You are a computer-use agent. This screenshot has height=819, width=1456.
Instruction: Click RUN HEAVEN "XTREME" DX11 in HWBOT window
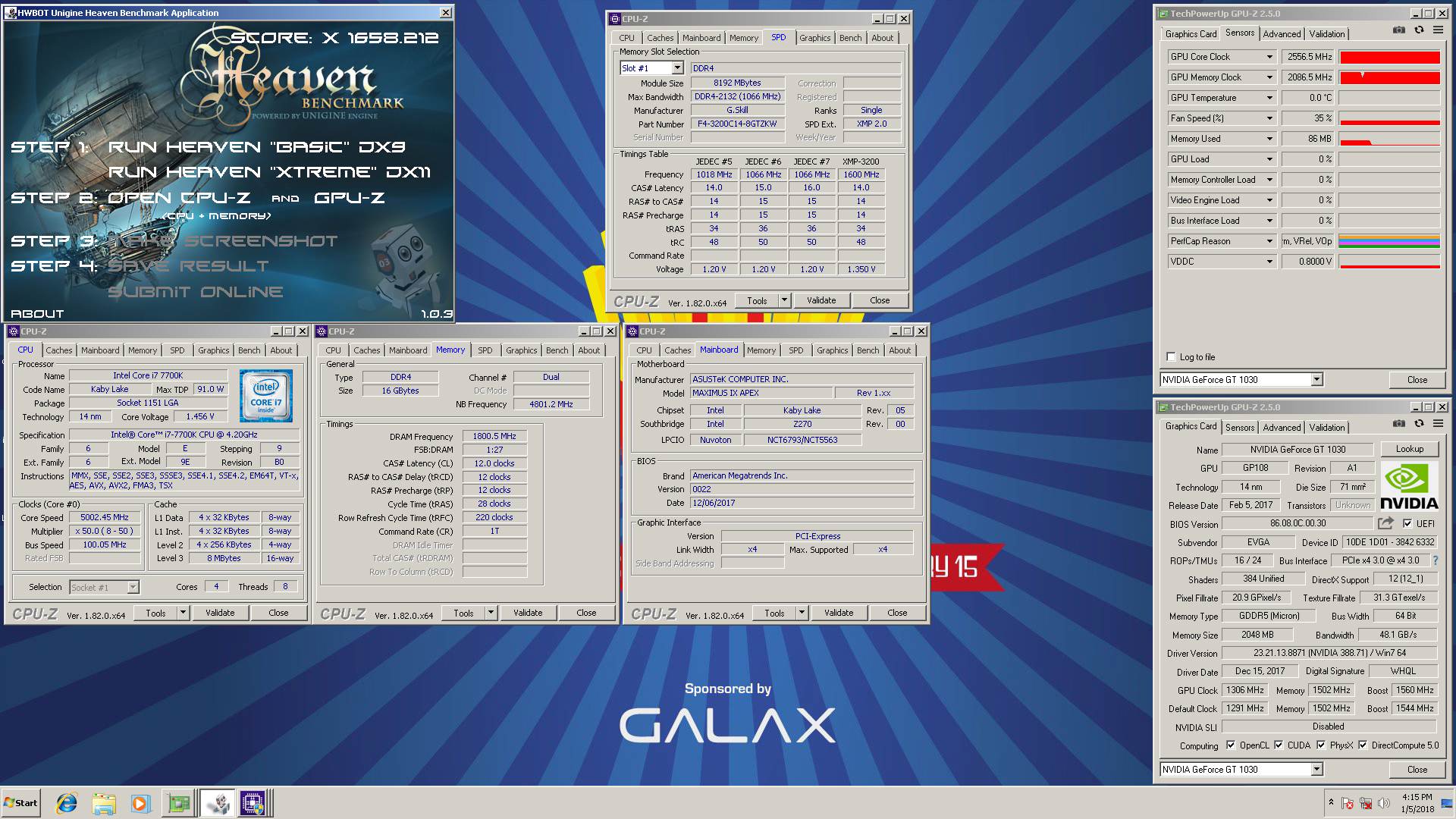[x=269, y=172]
